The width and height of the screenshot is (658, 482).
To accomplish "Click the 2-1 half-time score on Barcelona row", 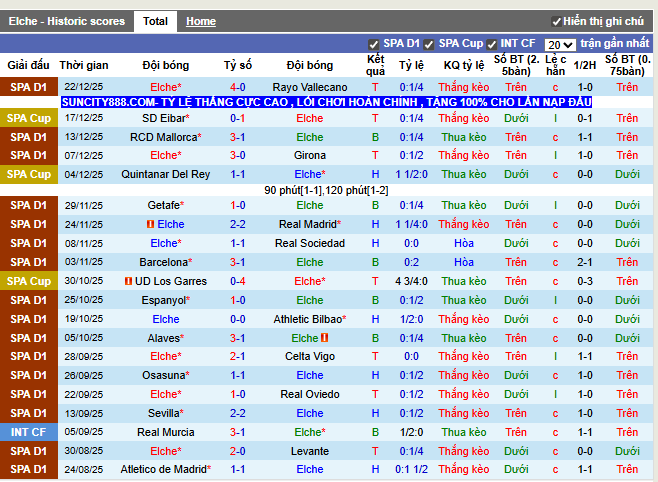I will tap(585, 262).
